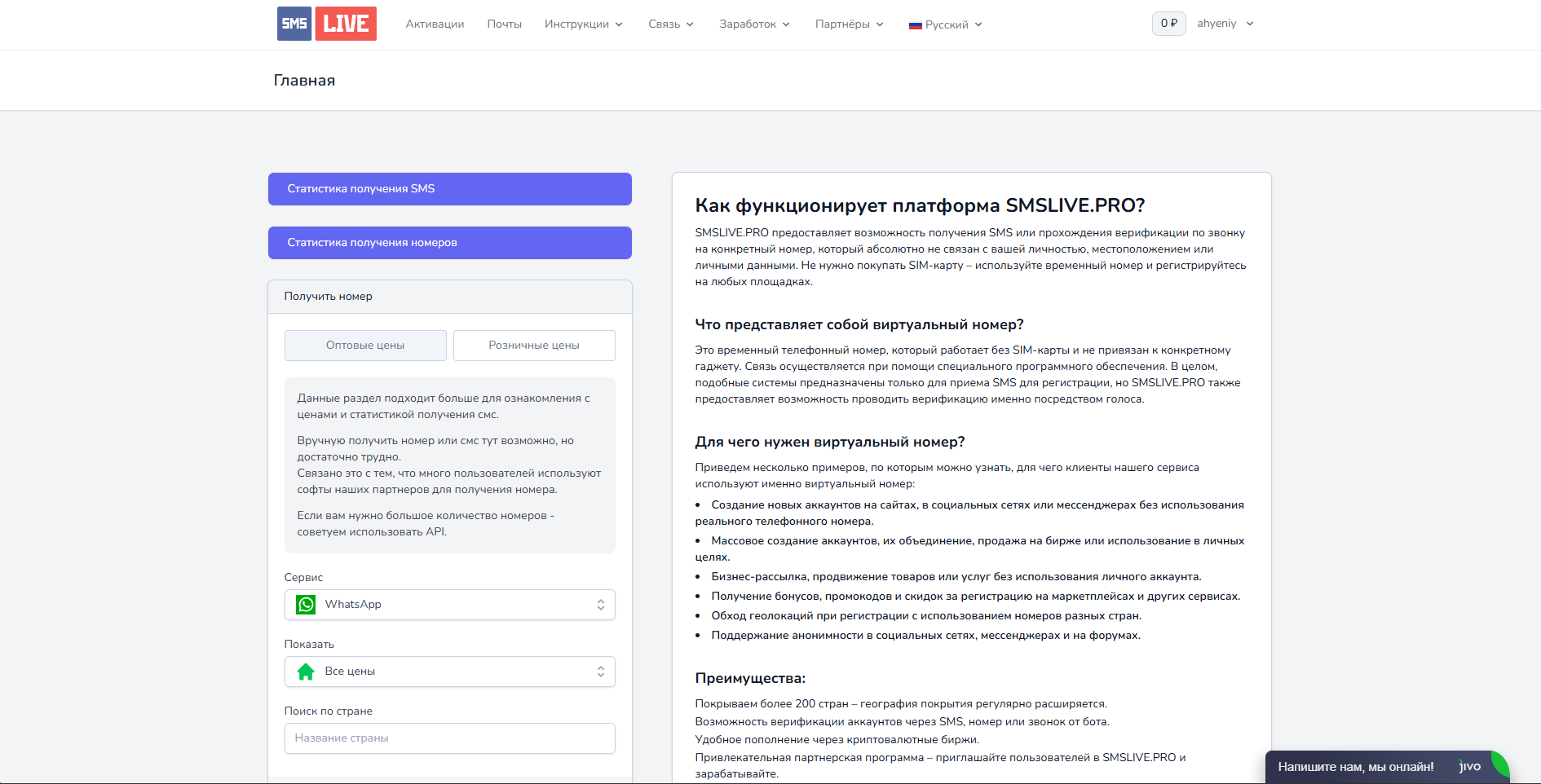
Task: Click the note Если вам нужно большое количество номеров
Action: click(x=426, y=524)
